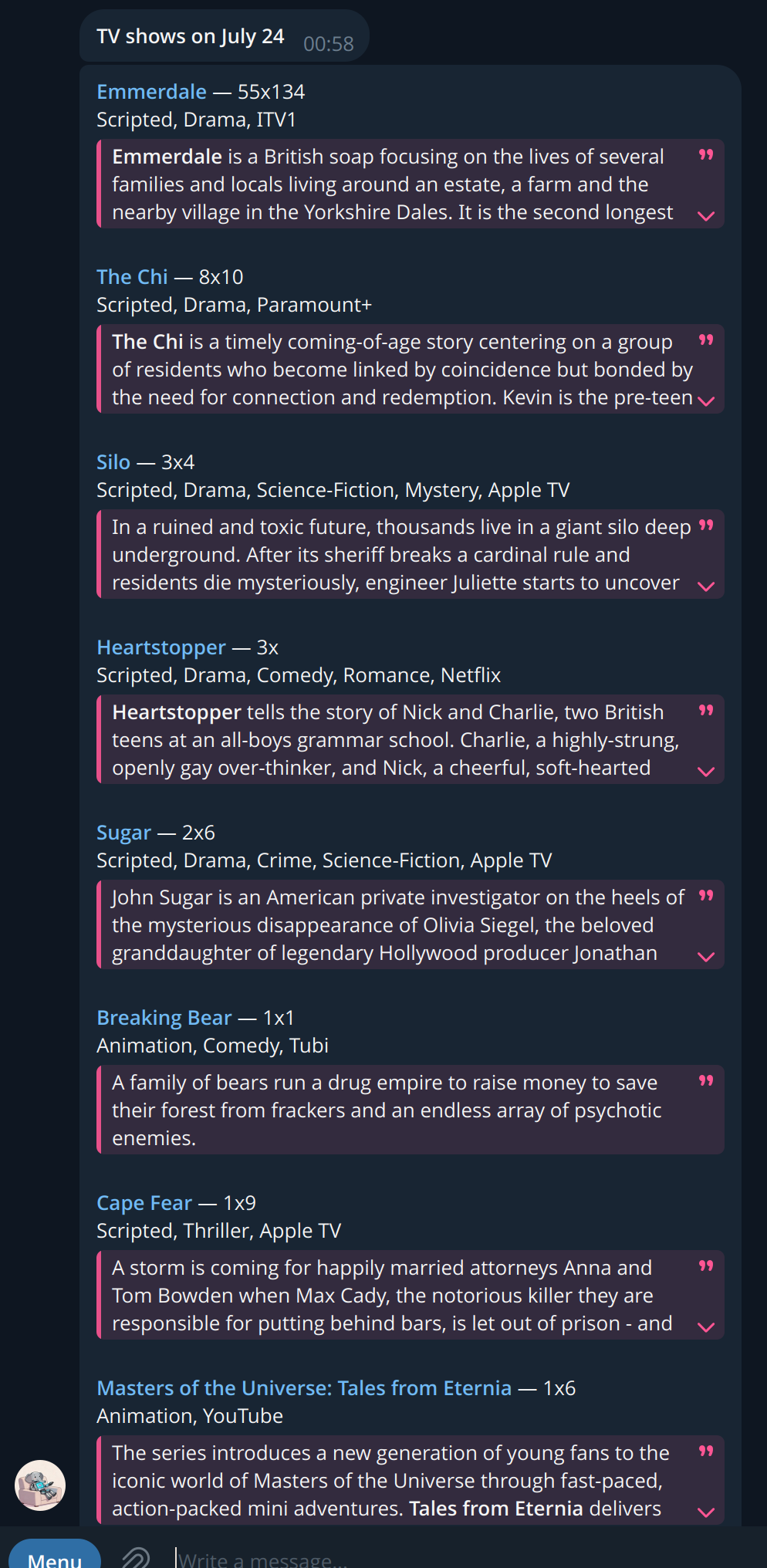Click quote icon in Silo description
Viewport: 767px width, 1568px height.
click(706, 525)
